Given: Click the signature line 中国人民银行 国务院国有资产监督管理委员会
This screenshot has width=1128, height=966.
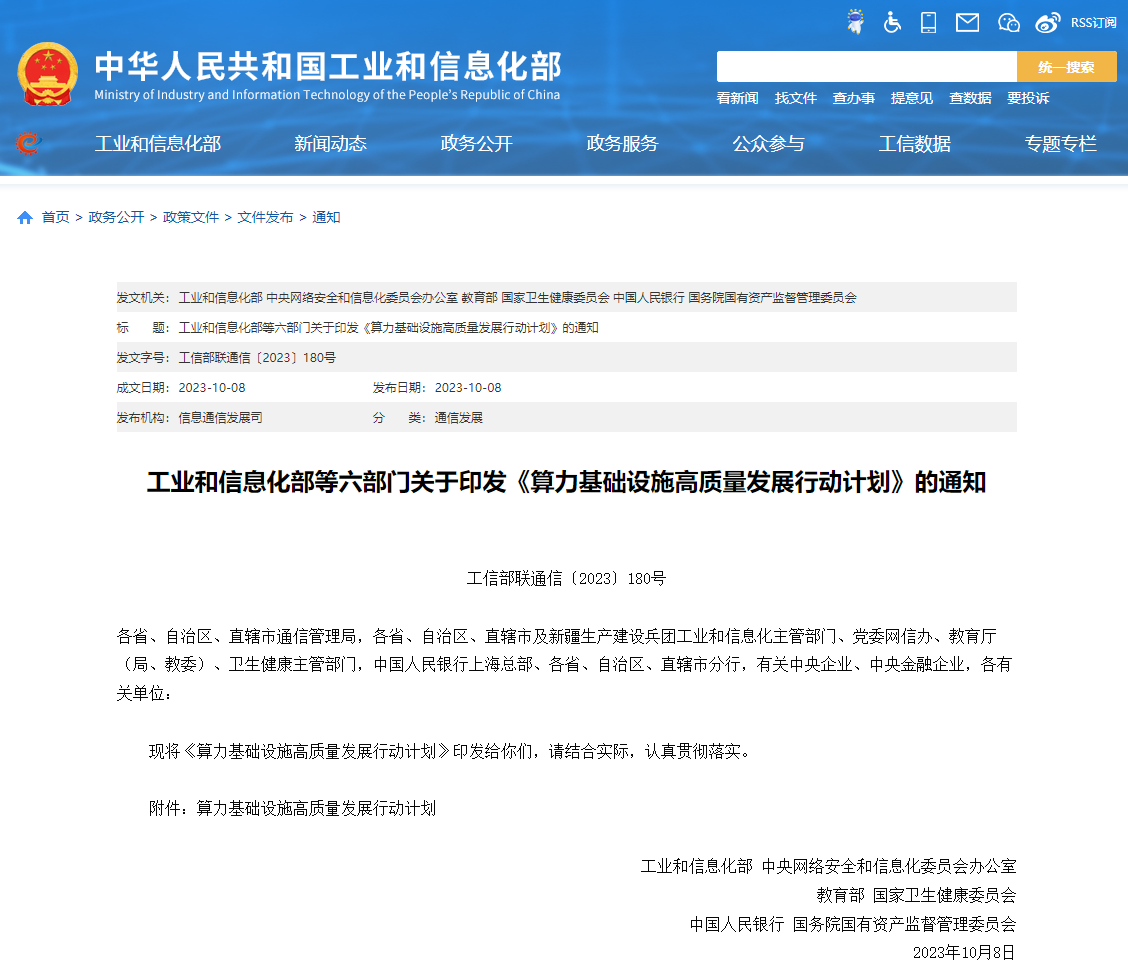Looking at the screenshot, I should pos(852,924).
